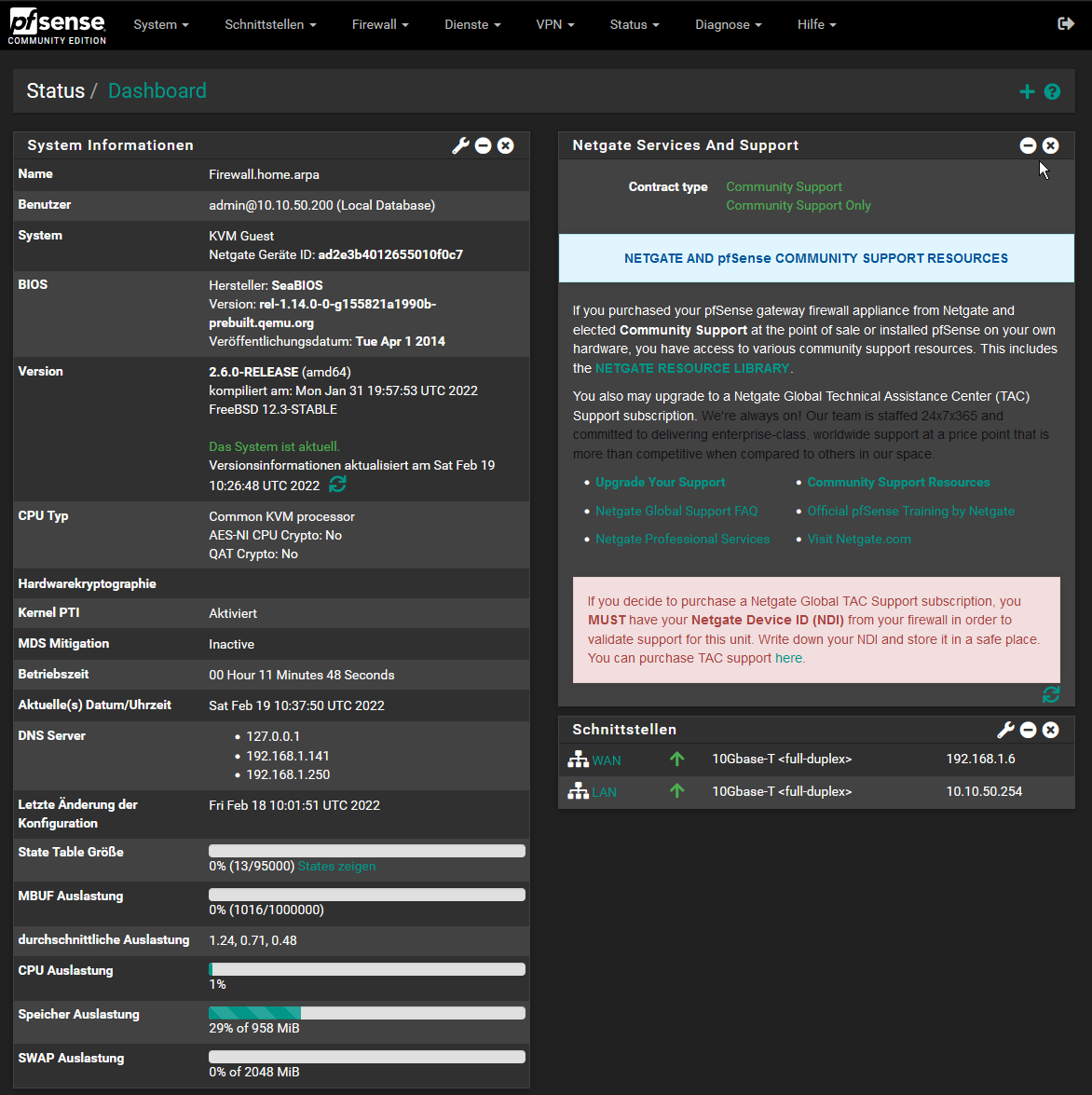Image resolution: width=1092 pixels, height=1095 pixels.
Task: Click 'Community Support Only' contract text
Action: tap(799, 205)
